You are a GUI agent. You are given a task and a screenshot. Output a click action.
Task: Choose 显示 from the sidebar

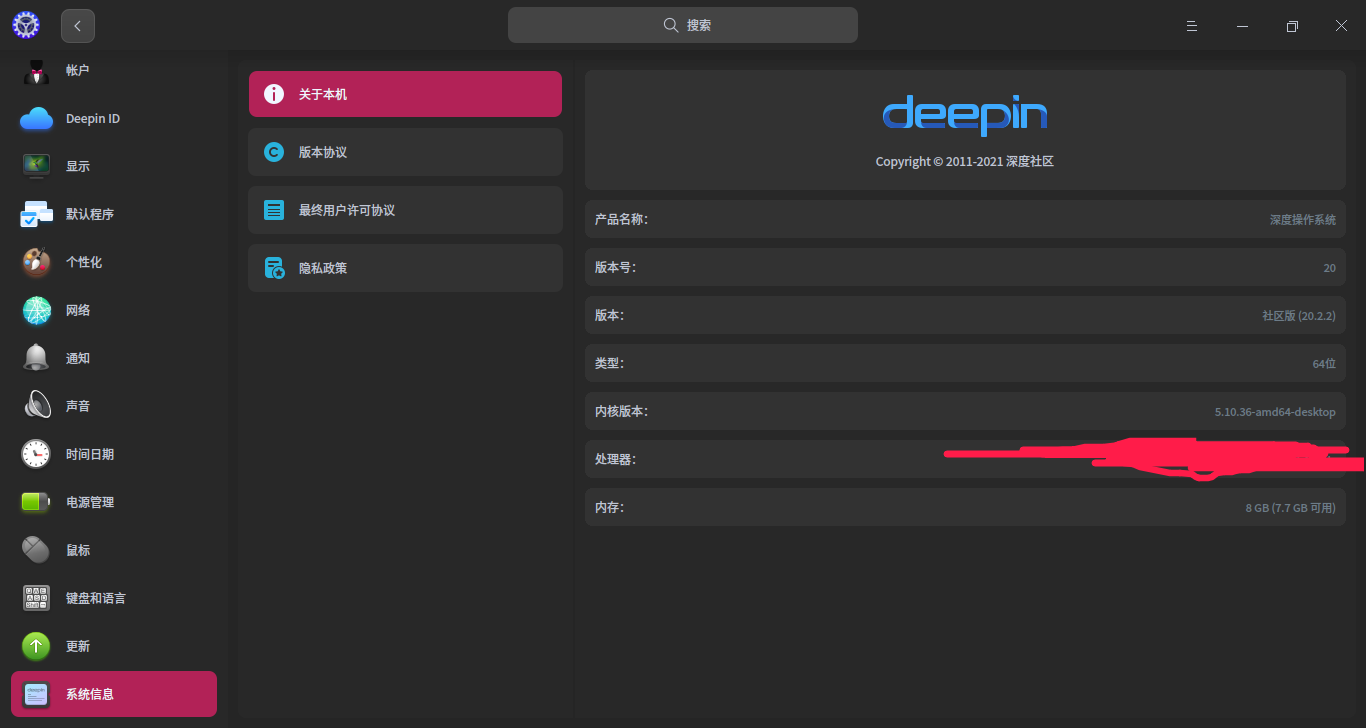pyautogui.click(x=114, y=166)
